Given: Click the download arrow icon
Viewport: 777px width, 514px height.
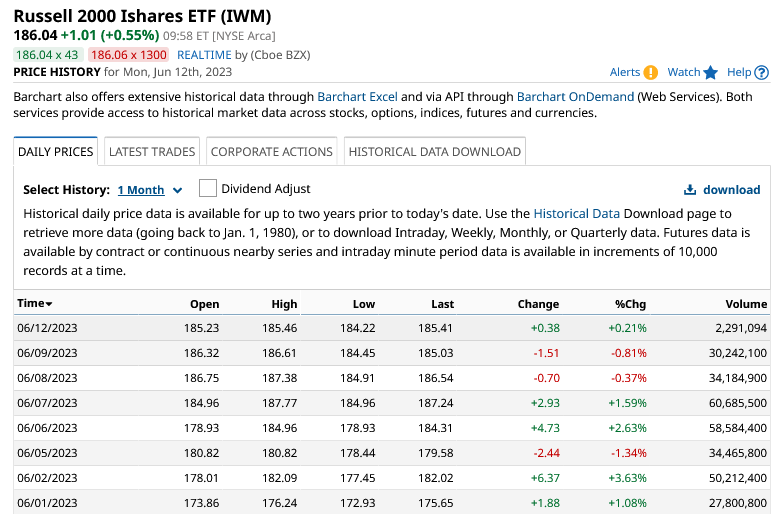Looking at the screenshot, I should tap(690, 190).
